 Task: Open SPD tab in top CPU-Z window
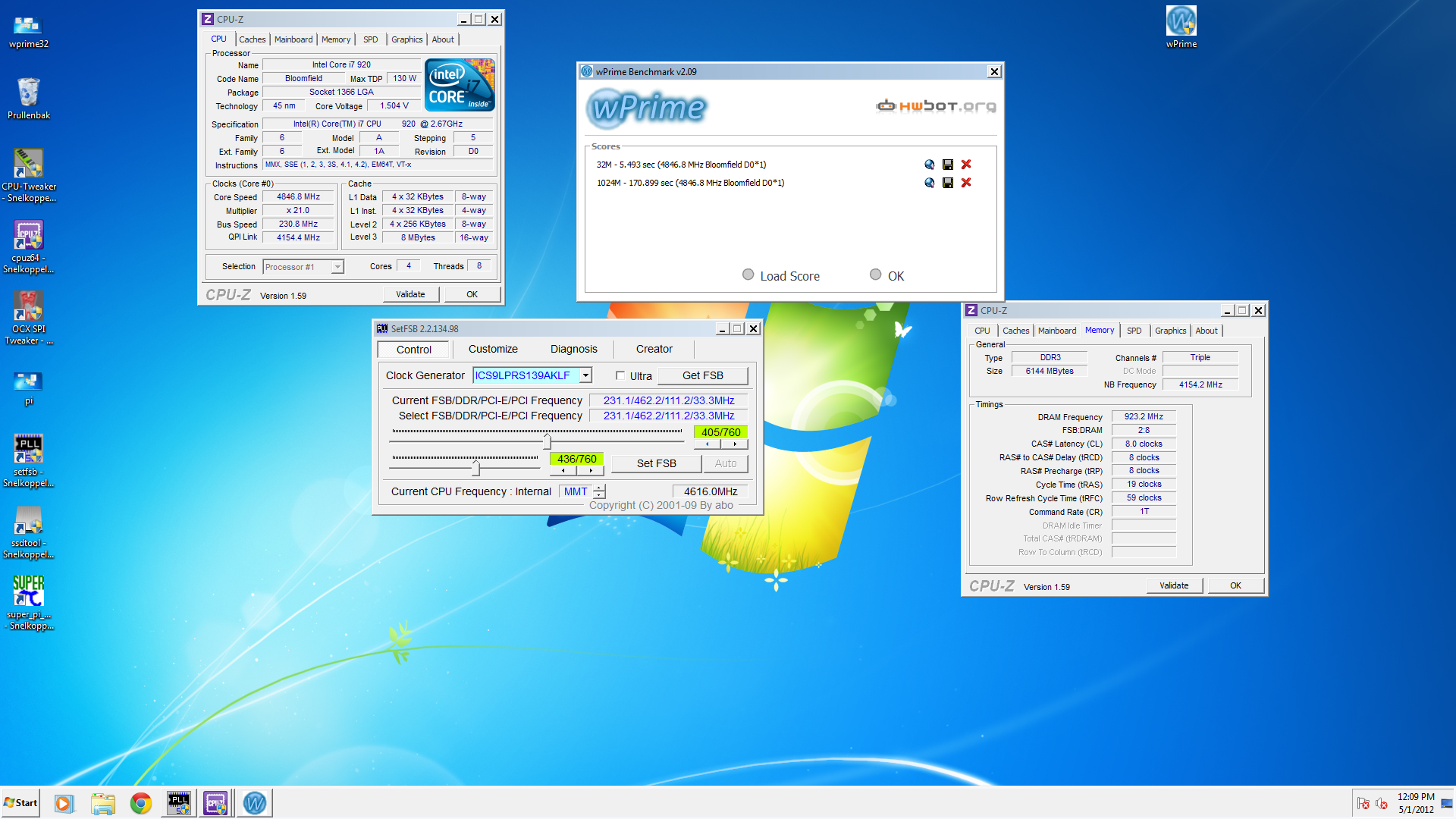(370, 39)
